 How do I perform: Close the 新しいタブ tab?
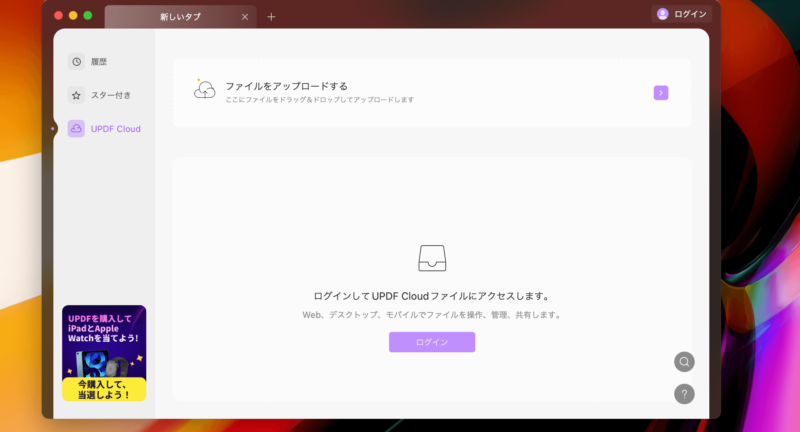[245, 17]
